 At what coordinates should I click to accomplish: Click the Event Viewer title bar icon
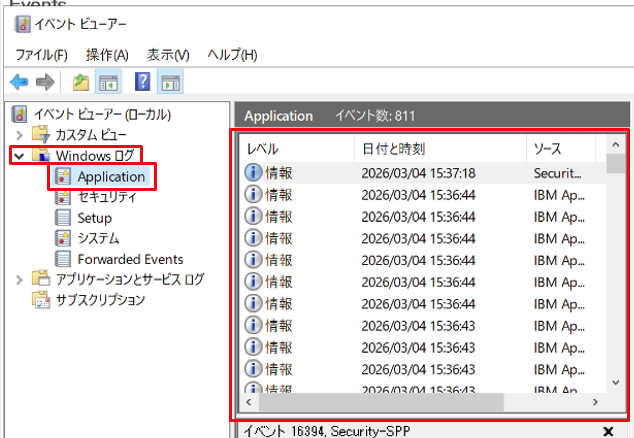pos(22,24)
